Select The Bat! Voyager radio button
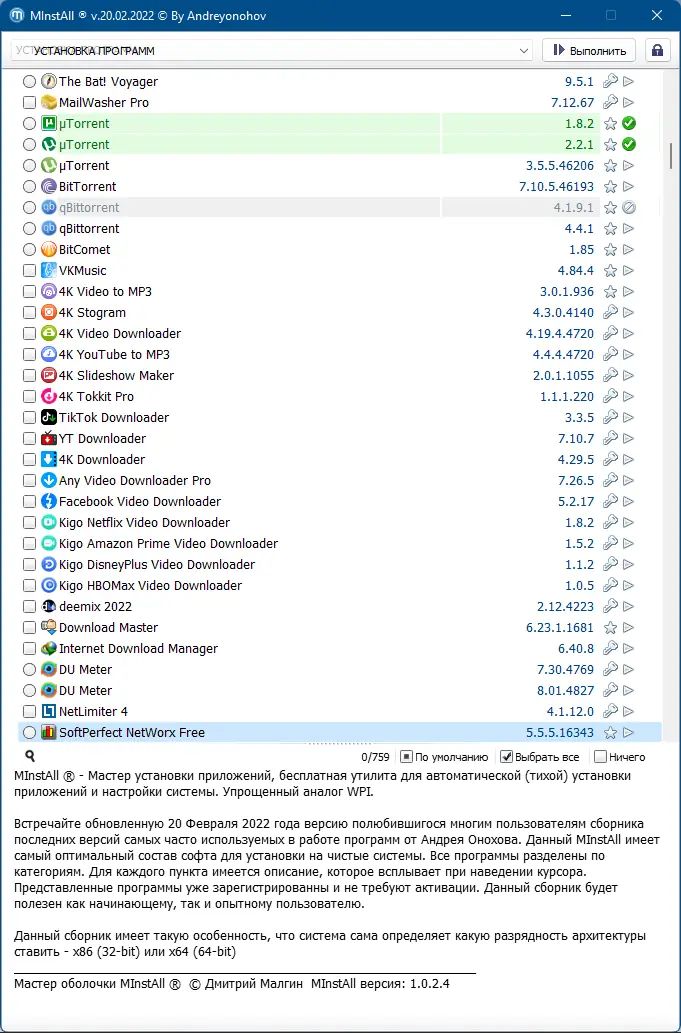The image size is (681, 1033). coord(29,82)
